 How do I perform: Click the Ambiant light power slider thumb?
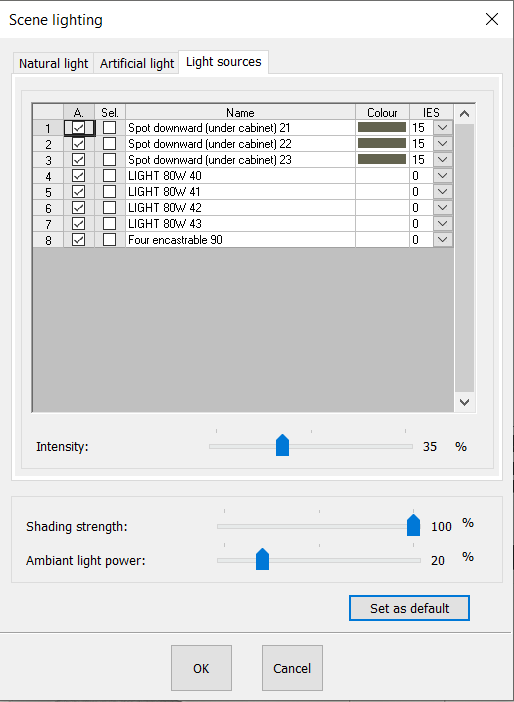click(x=262, y=559)
